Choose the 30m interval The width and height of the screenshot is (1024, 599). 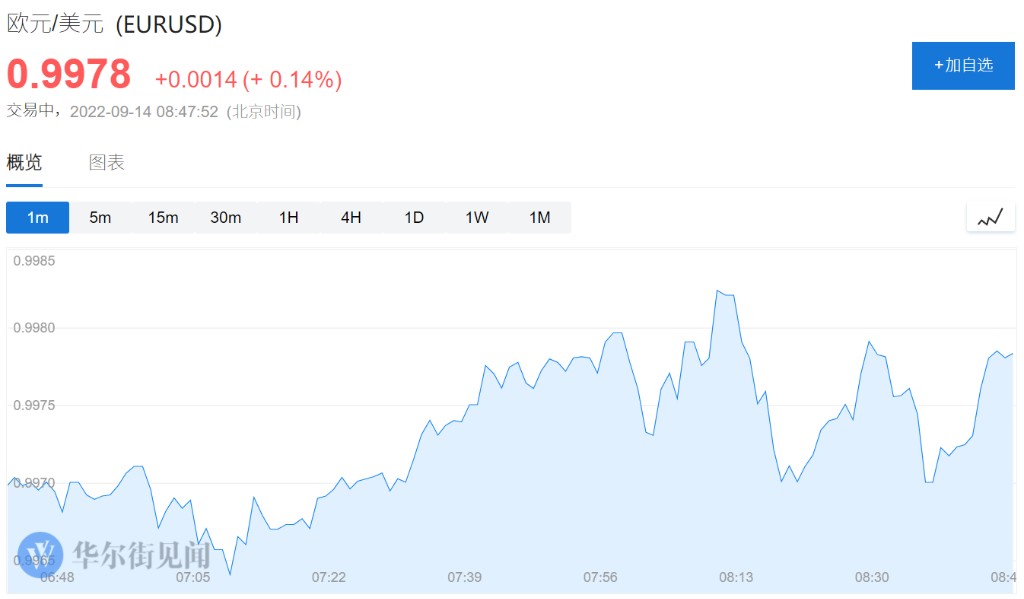coord(226,217)
